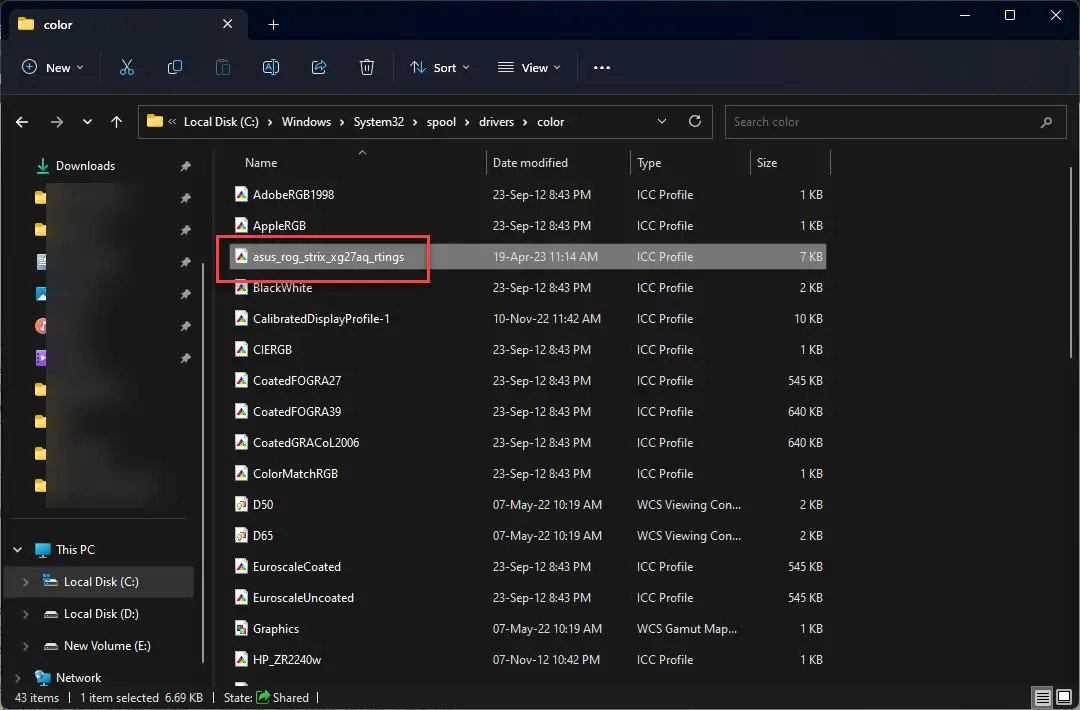1080x710 pixels.
Task: Expand address bar history dropdown
Action: 662,121
